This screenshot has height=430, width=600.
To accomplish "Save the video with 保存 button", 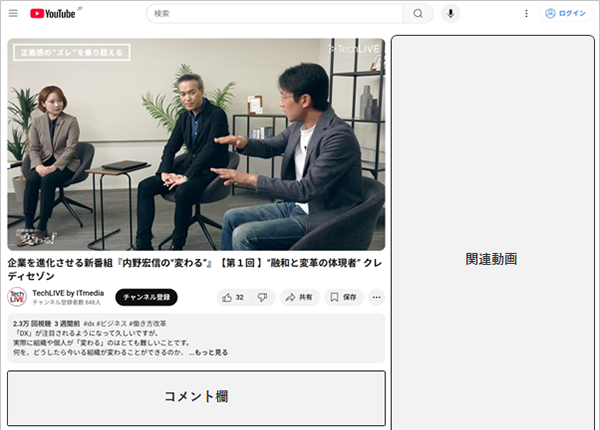I will [344, 297].
